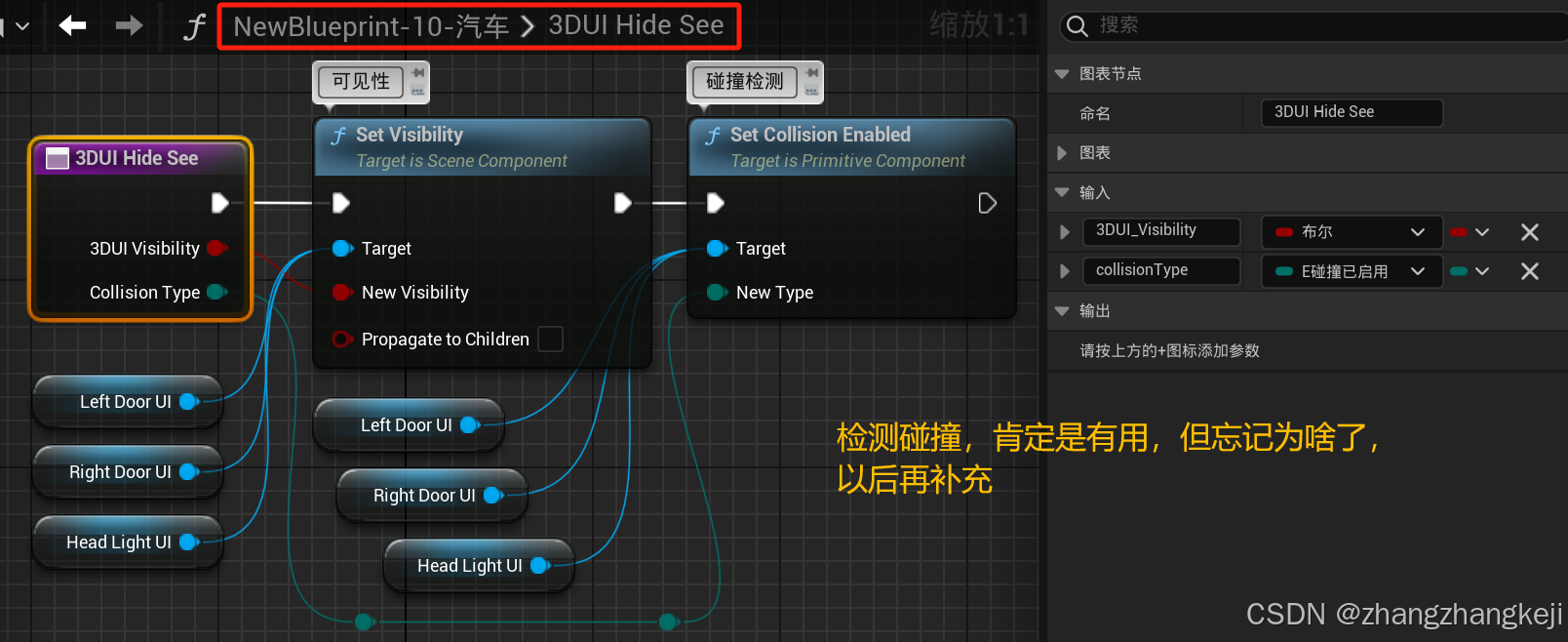Screen dimensions: 1568x642
Task: Open the E碰撞已启用 type dropdown
Action: pyautogui.click(x=1352, y=271)
